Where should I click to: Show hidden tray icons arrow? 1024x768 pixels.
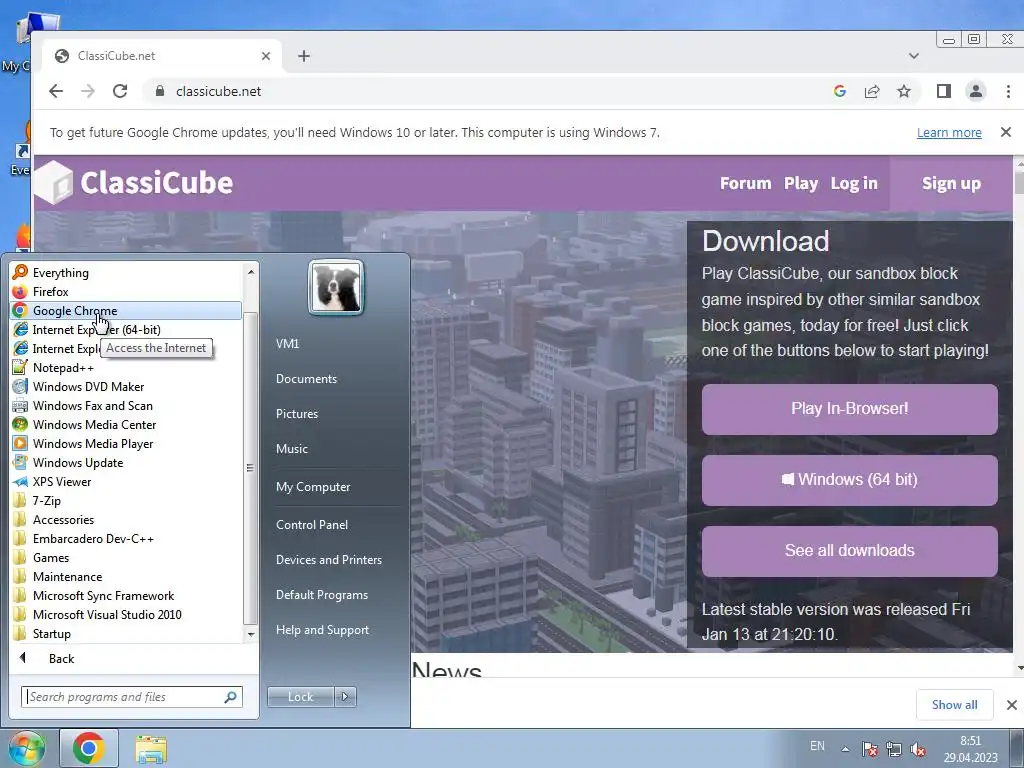pyautogui.click(x=845, y=749)
